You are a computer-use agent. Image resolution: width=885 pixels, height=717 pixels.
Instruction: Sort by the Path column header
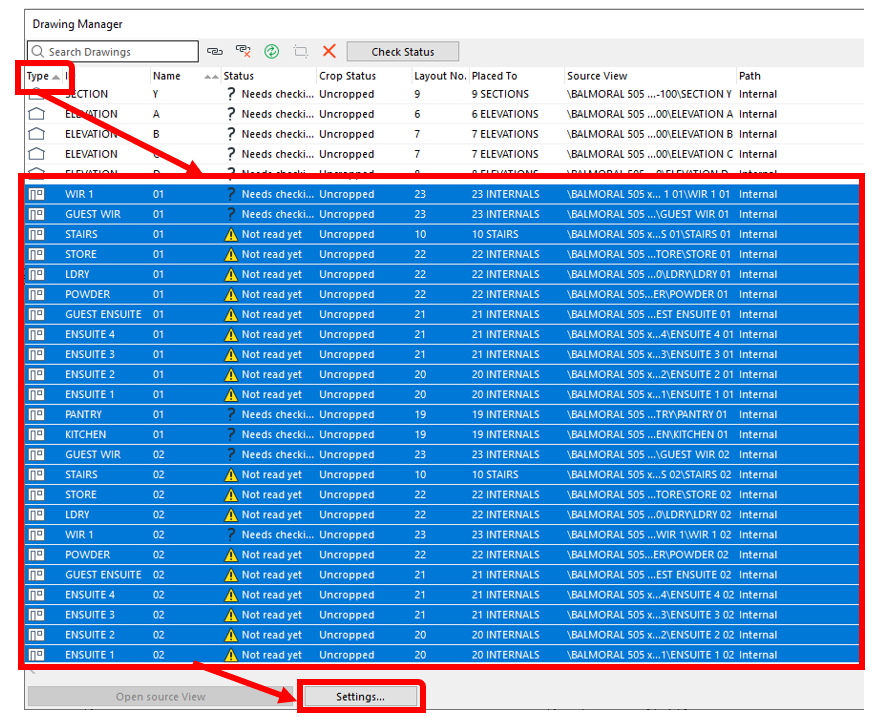750,76
